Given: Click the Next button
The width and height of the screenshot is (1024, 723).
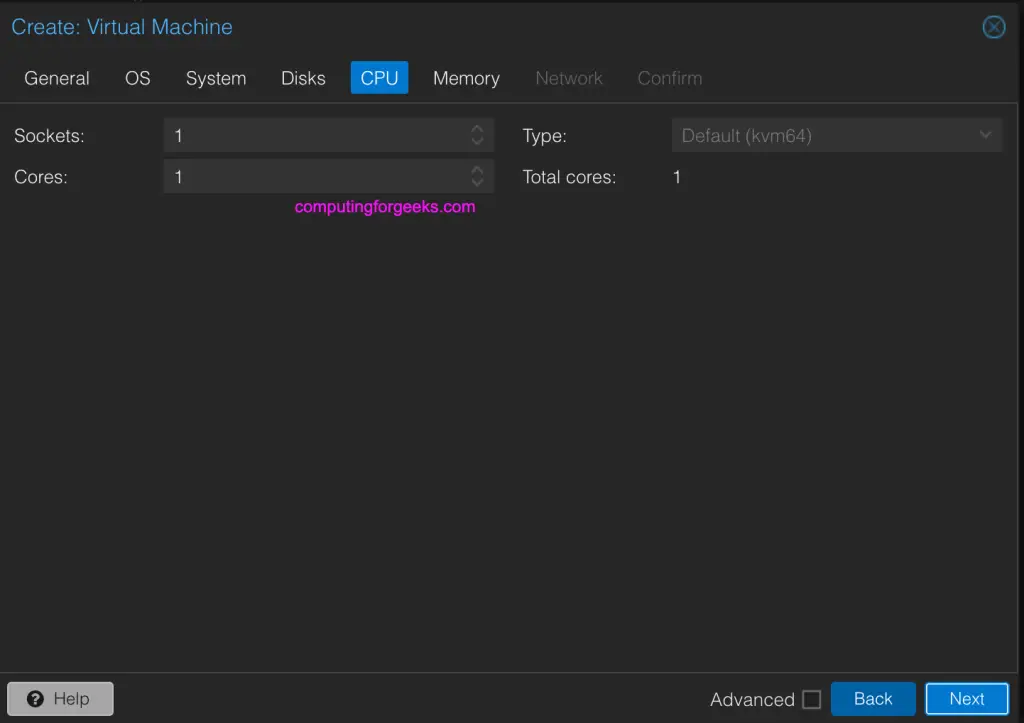Looking at the screenshot, I should [x=967, y=699].
